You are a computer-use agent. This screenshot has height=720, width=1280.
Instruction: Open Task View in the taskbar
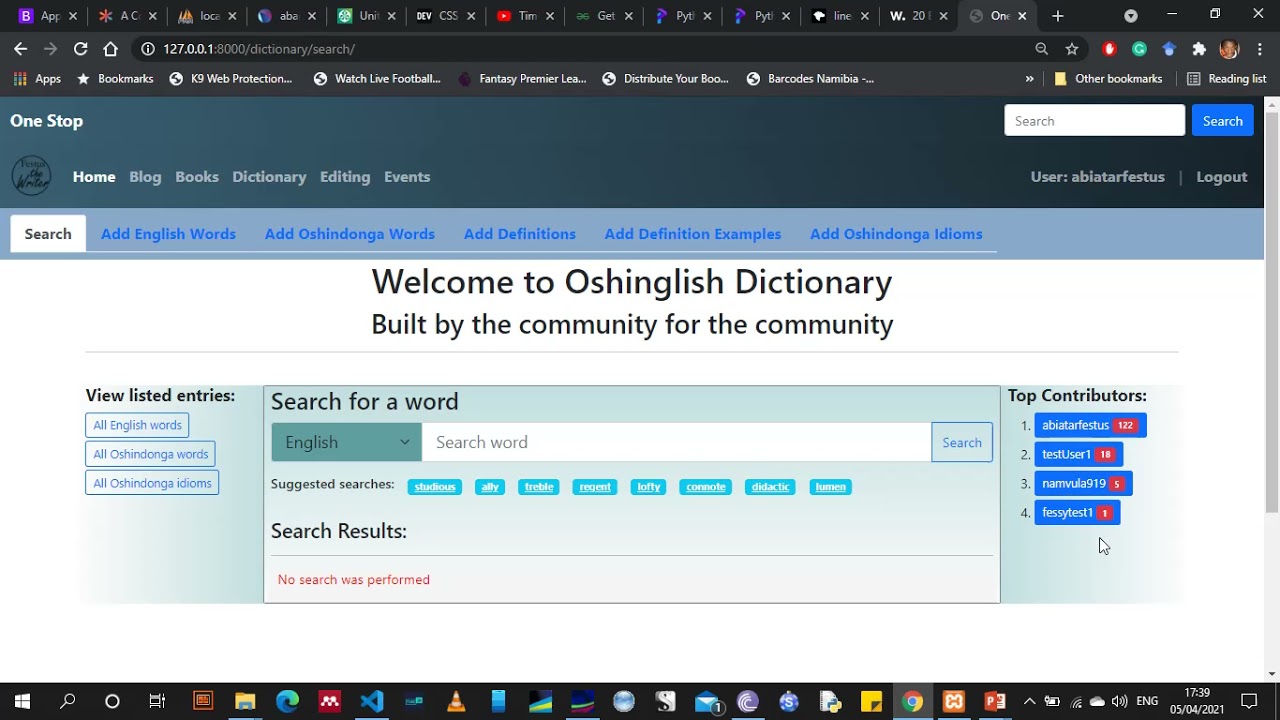click(x=157, y=701)
